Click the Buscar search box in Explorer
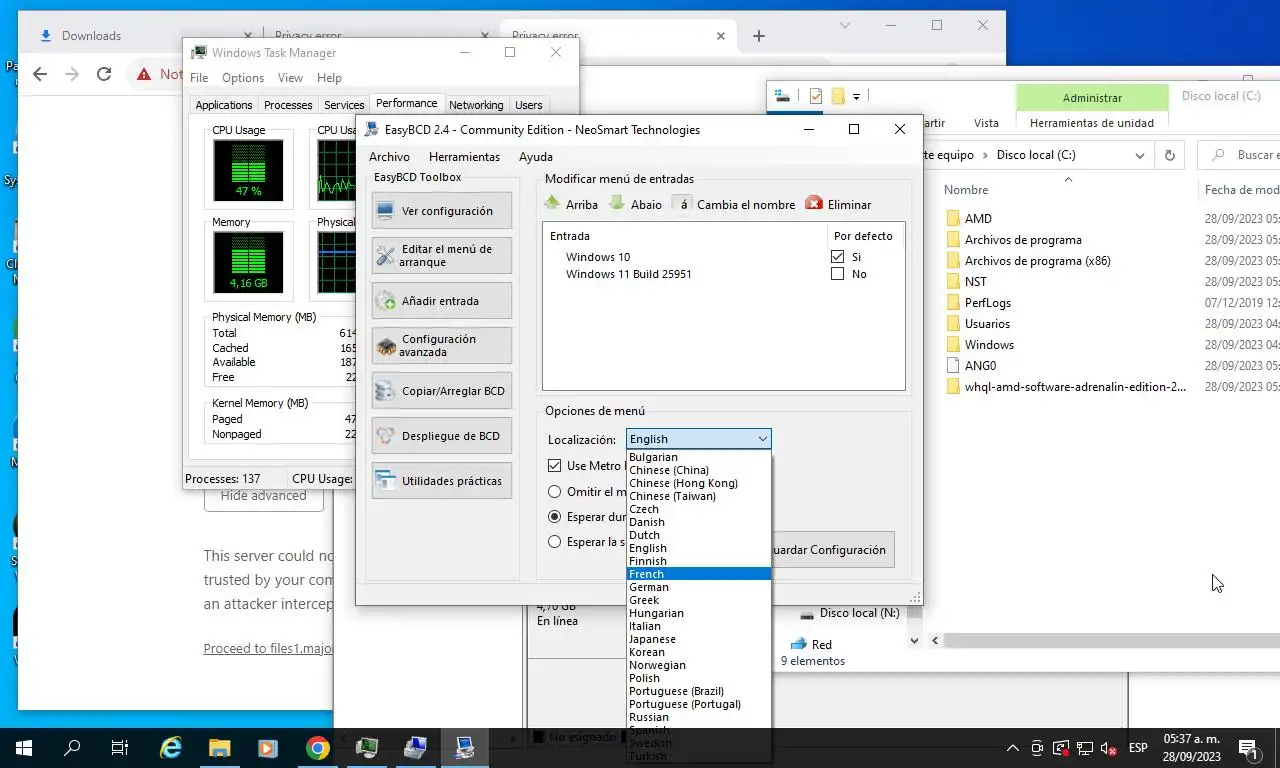 (x=1240, y=155)
